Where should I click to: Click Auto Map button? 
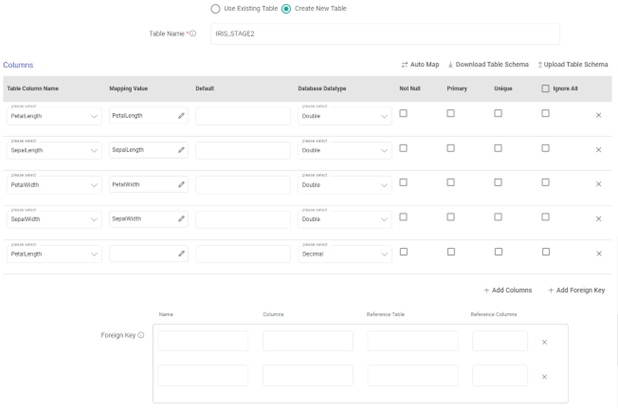pyautogui.click(x=420, y=64)
